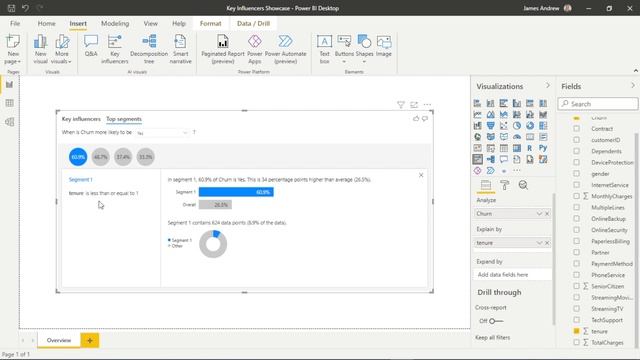640x360 pixels.
Task: Expand the Churn field well options
Action: pyautogui.click(x=539, y=213)
